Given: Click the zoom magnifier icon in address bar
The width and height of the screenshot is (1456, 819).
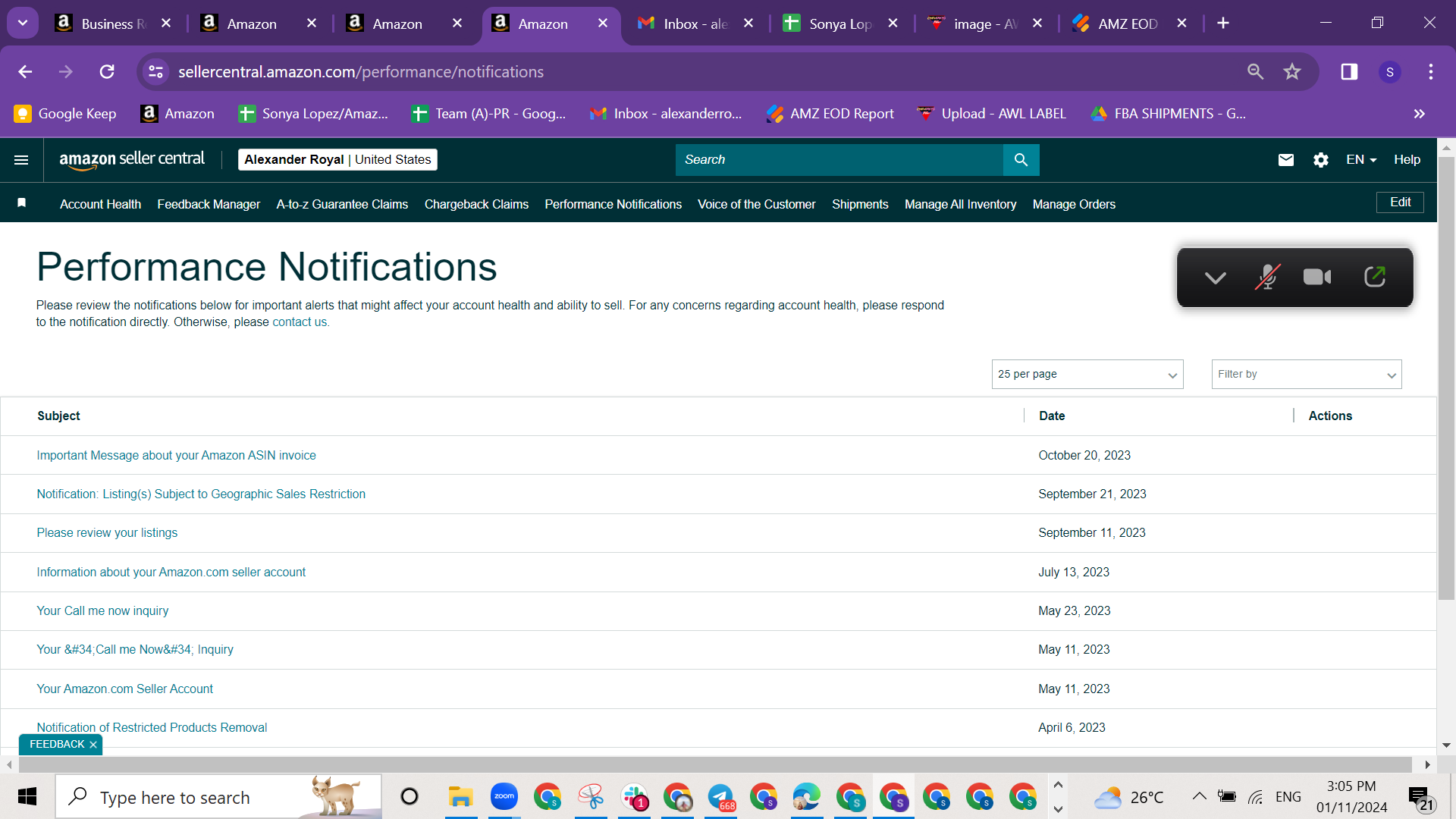Looking at the screenshot, I should point(1255,72).
